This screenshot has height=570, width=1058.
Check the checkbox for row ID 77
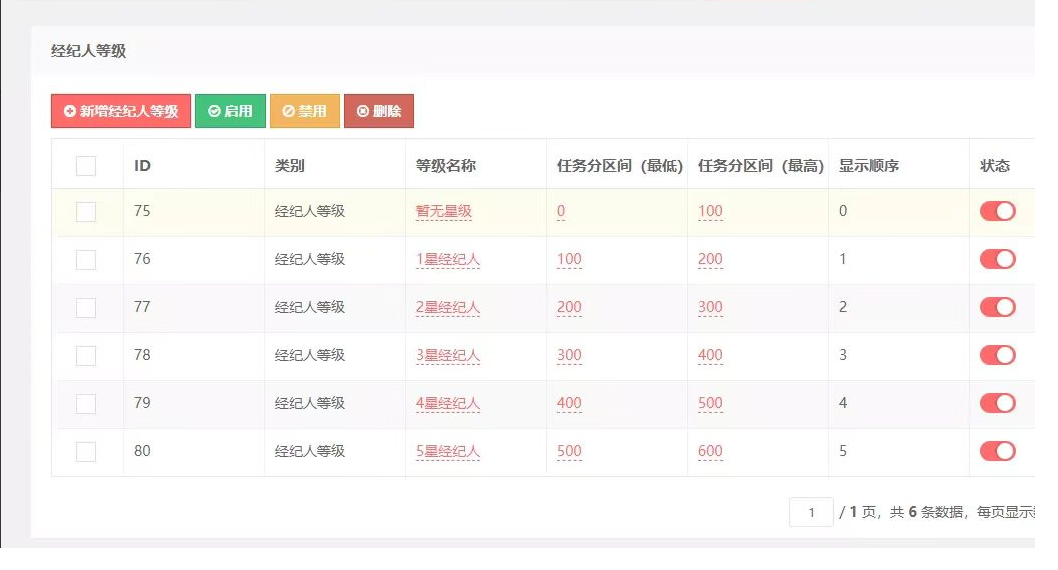86,308
